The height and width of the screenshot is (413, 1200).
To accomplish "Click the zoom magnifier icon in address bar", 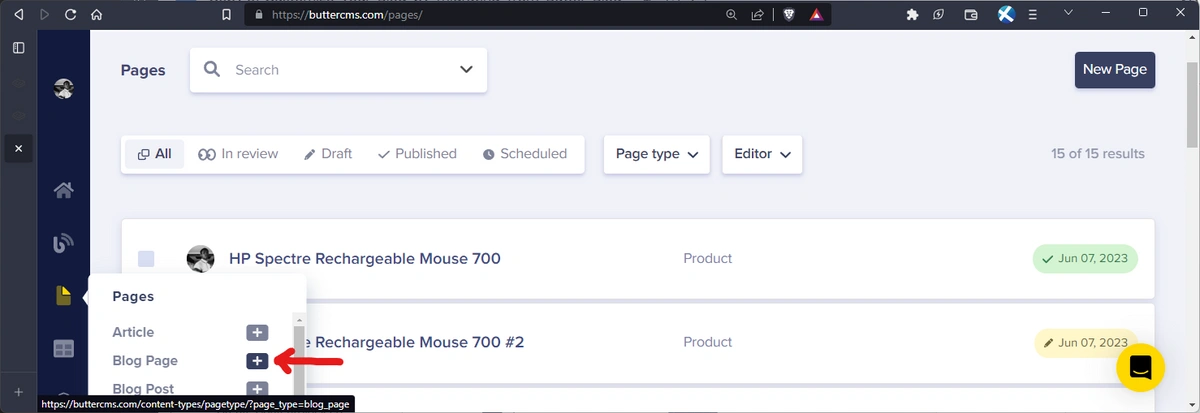I will [731, 15].
